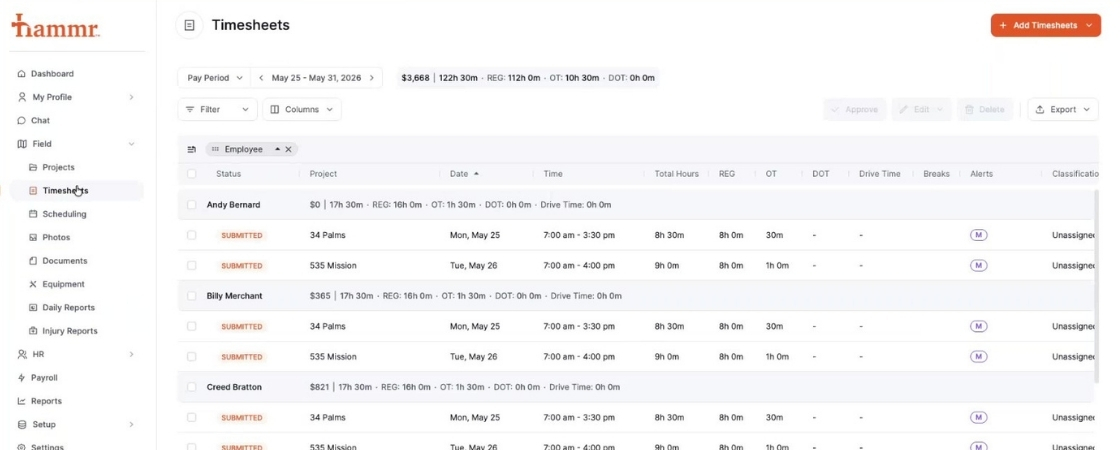Expand the HR sidebar section
Image resolution: width=1120 pixels, height=450 pixels.
click(131, 354)
